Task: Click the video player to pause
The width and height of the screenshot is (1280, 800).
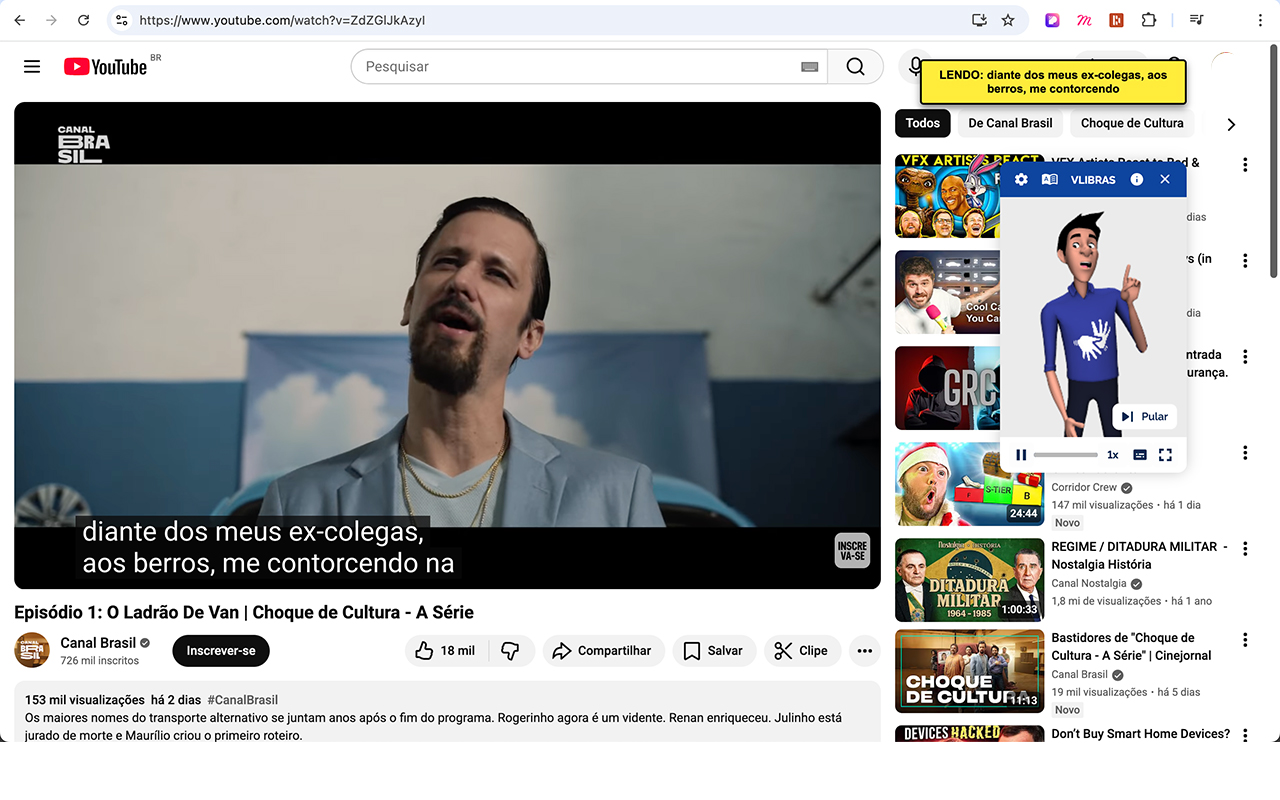Action: tap(447, 345)
